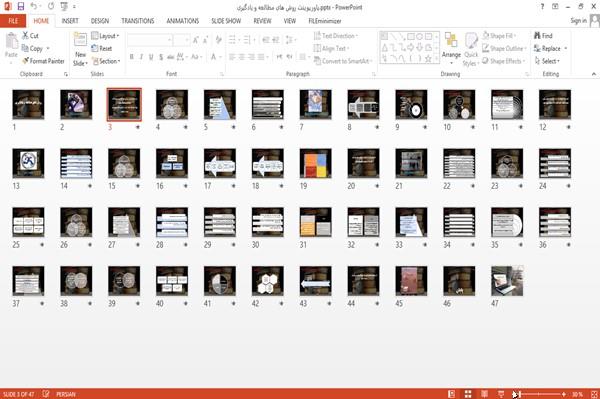The height and width of the screenshot is (399, 600).
Task: Select slide 1 thumbnail
Action: pos(28,104)
